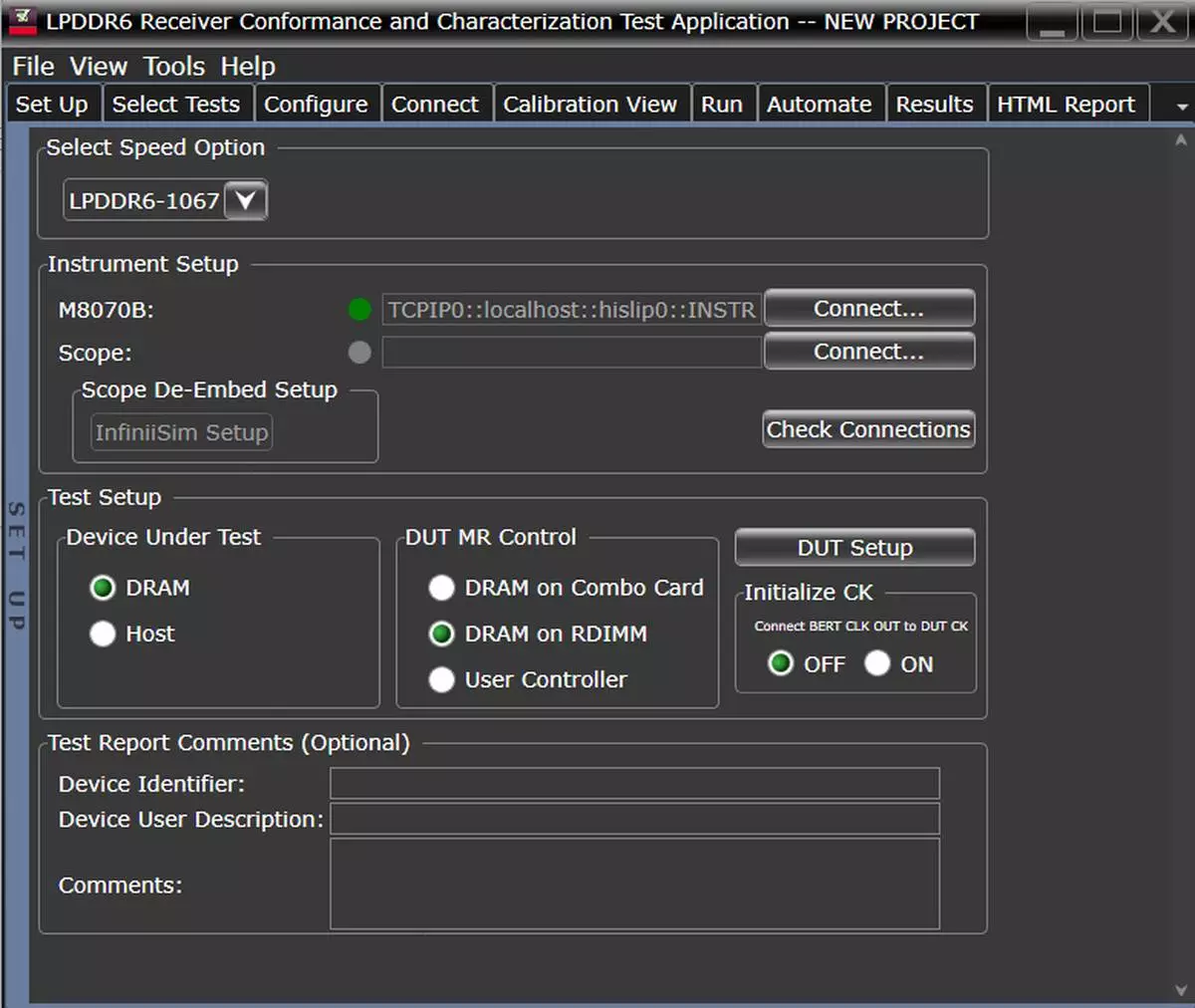Viewport: 1195px width, 1008px height.
Task: Switch to the Select Tests tab
Action: 176,105
